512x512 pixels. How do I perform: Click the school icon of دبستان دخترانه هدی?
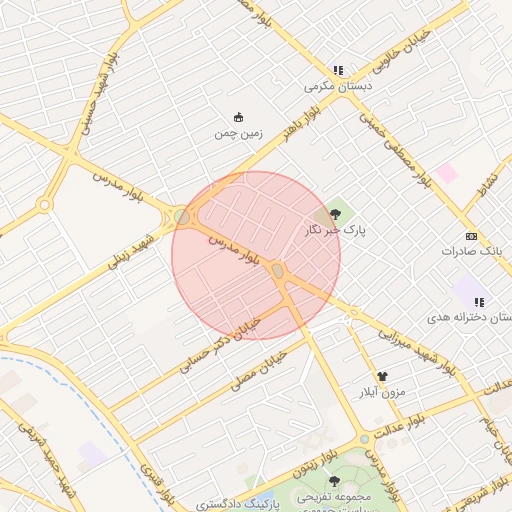click(x=479, y=302)
